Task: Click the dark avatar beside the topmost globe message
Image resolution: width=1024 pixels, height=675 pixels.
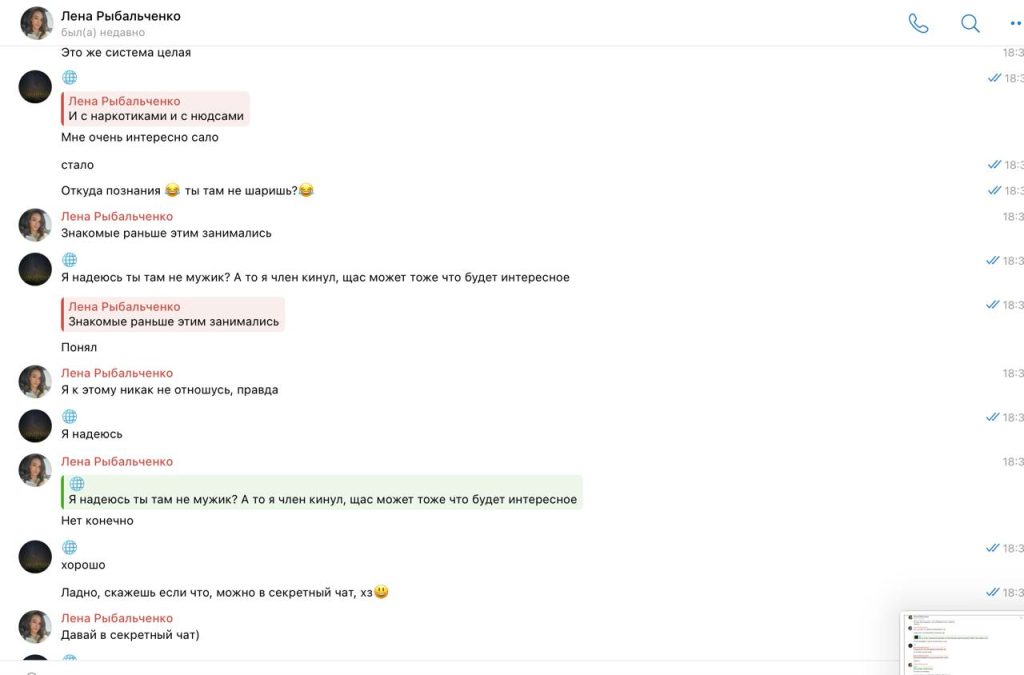Action: (x=35, y=87)
